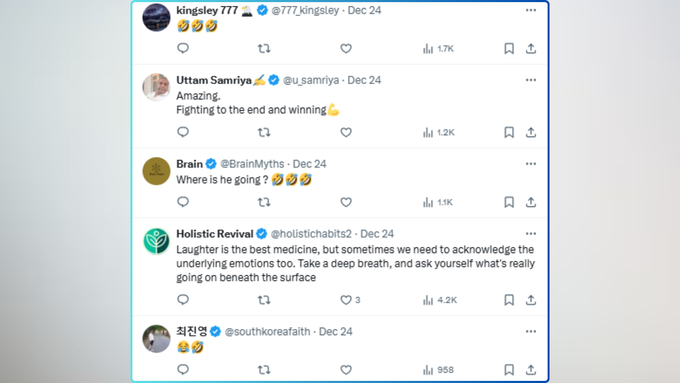Image resolution: width=680 pixels, height=383 pixels.
Task: Share Uttam Samriya's tweet
Action: [x=531, y=132]
